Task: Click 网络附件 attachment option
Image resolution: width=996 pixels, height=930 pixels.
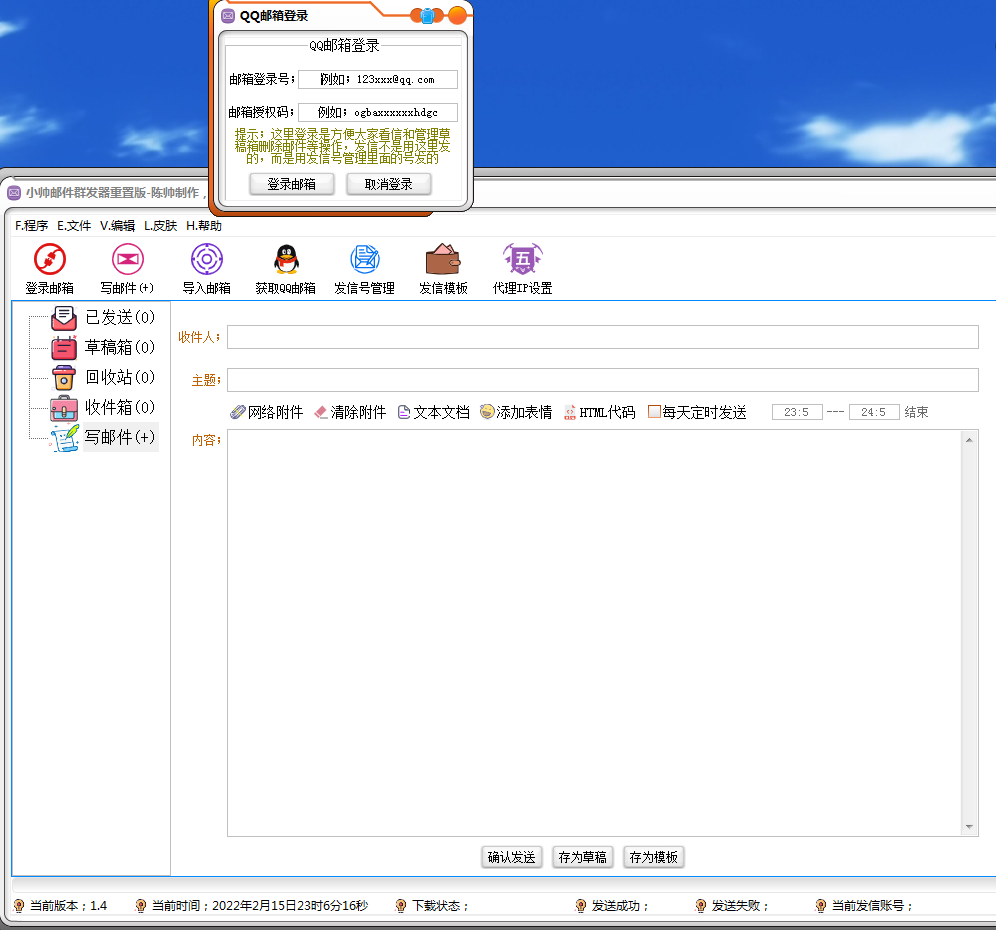Action: click(x=266, y=412)
